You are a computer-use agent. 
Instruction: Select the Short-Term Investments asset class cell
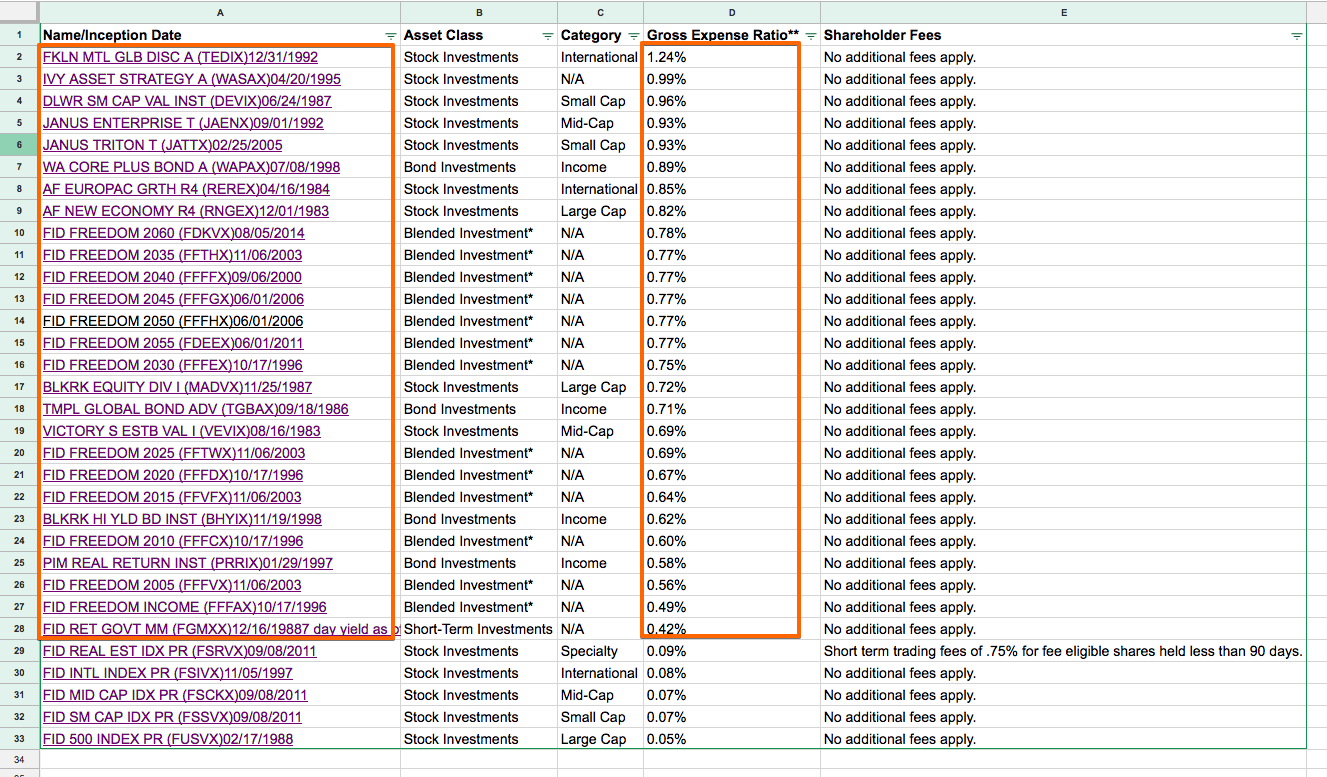(479, 629)
